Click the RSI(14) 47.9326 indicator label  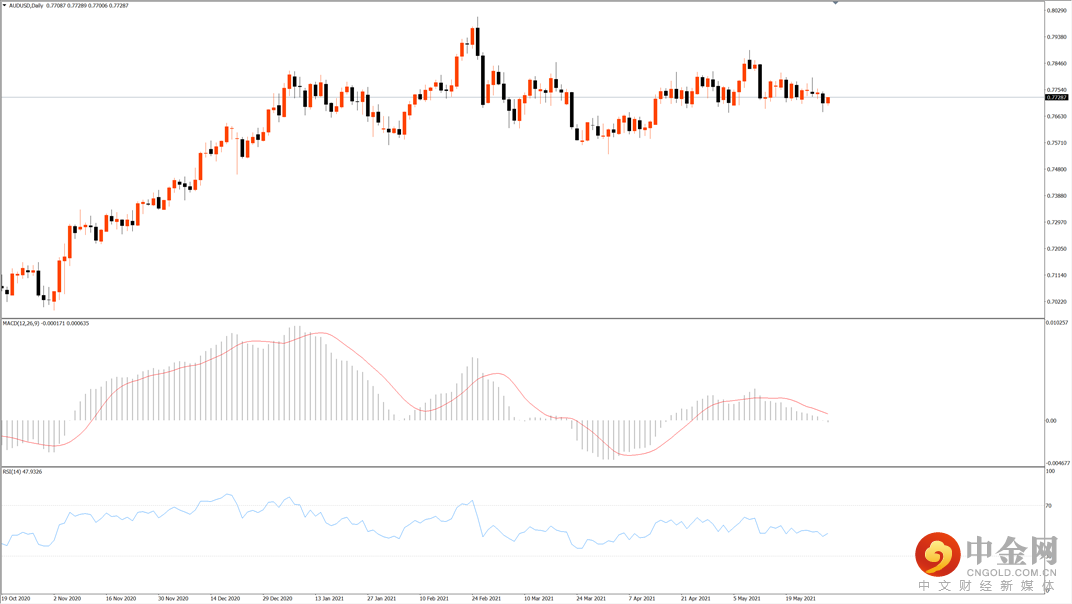pos(22,472)
